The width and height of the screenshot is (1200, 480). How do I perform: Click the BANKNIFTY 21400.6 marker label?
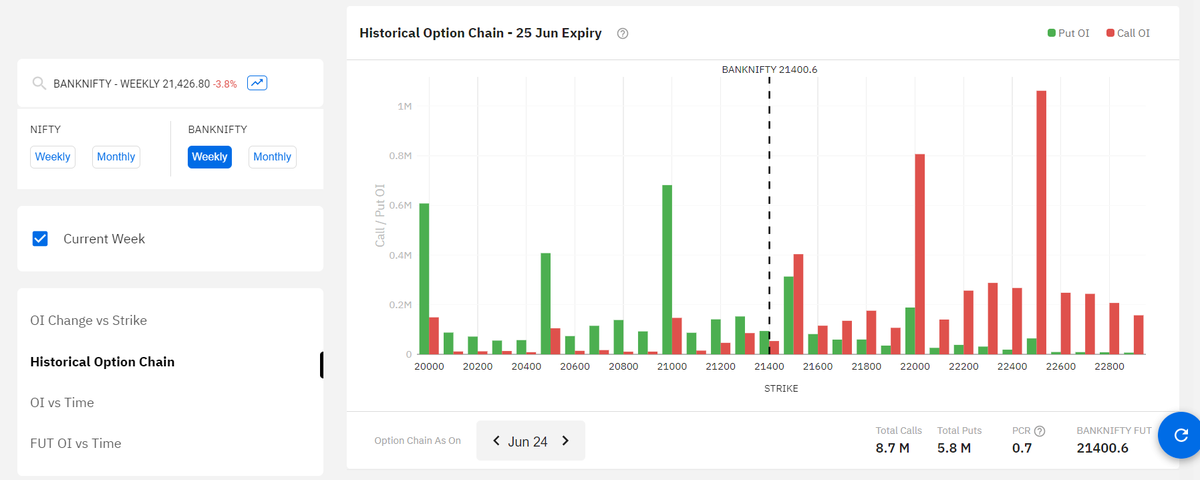(x=770, y=70)
